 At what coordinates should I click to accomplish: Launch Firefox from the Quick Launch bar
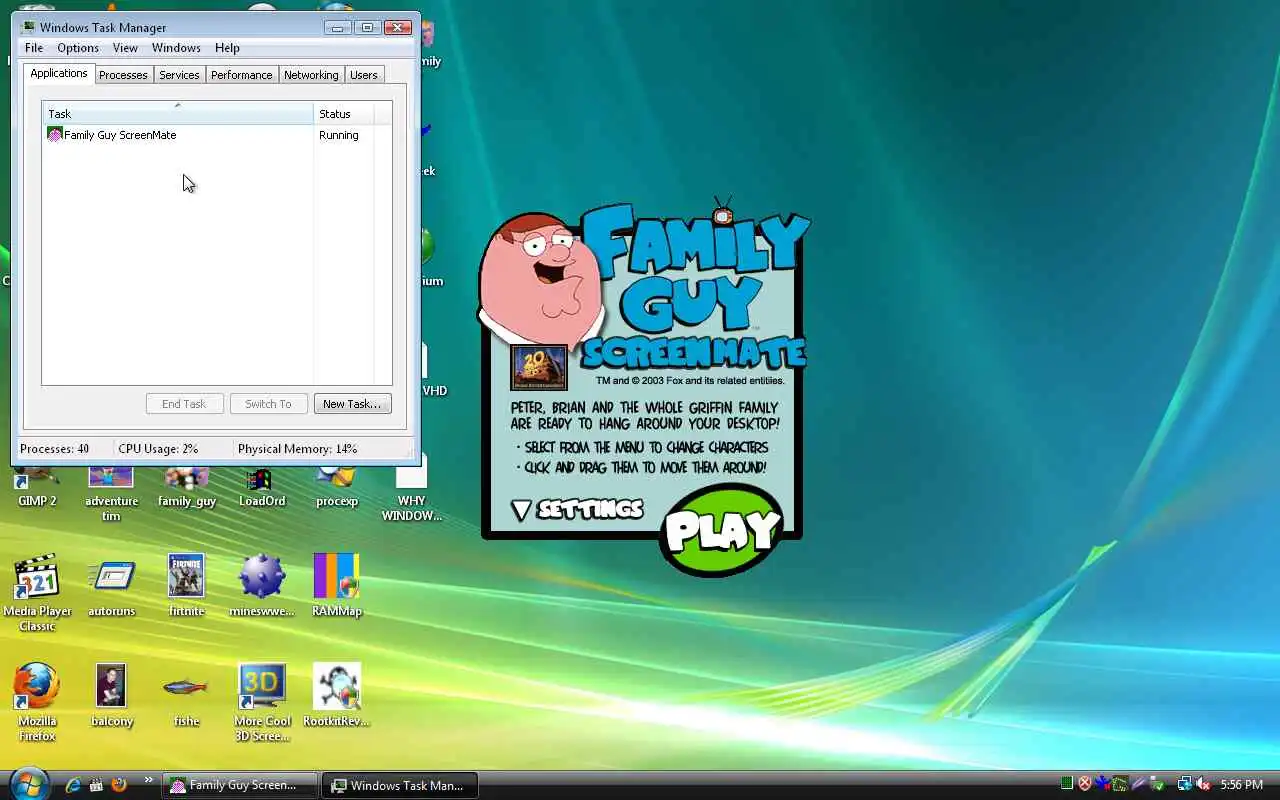click(x=119, y=785)
